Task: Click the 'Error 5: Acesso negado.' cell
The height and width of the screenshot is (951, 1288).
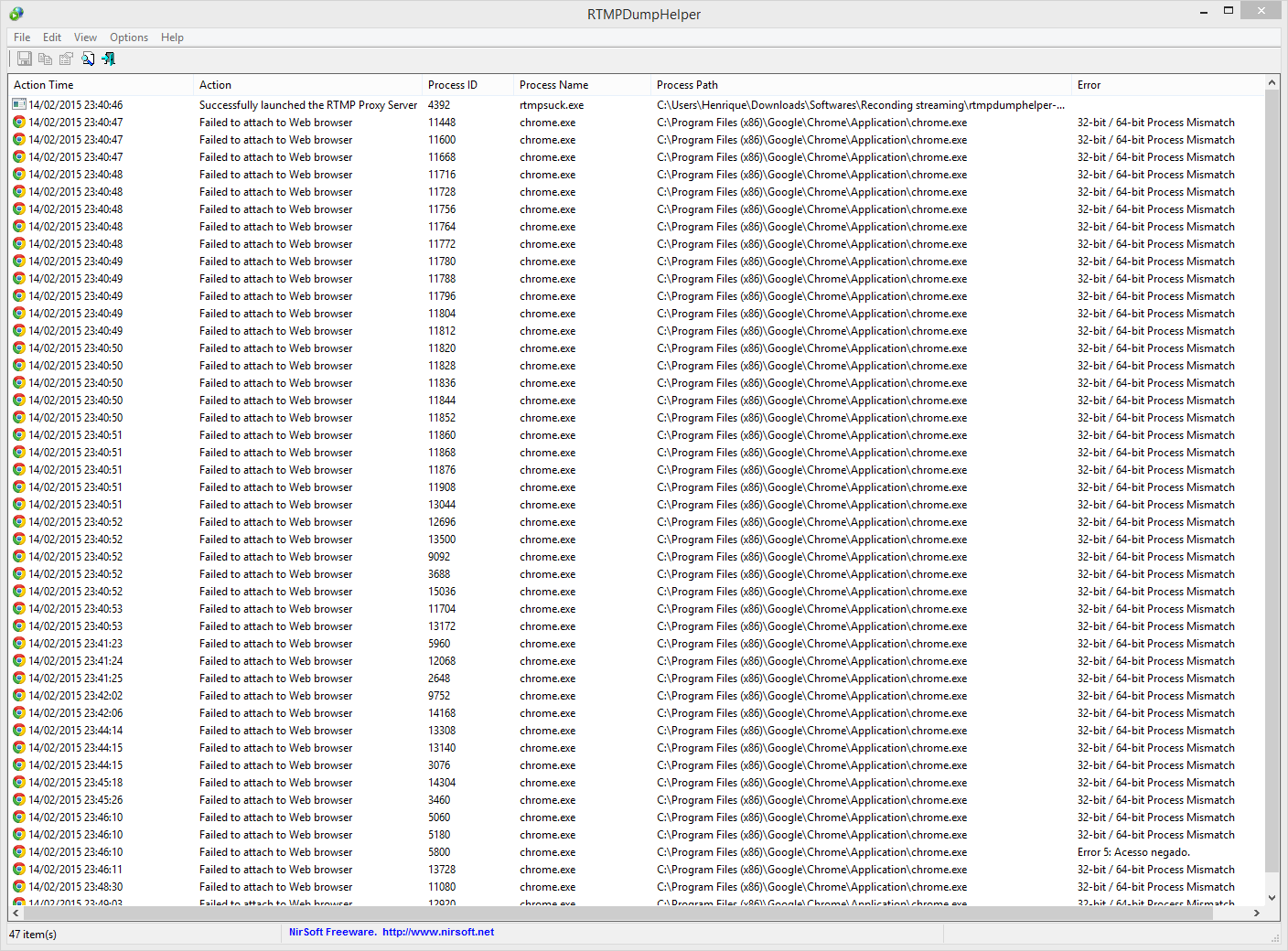Action: click(x=1133, y=852)
